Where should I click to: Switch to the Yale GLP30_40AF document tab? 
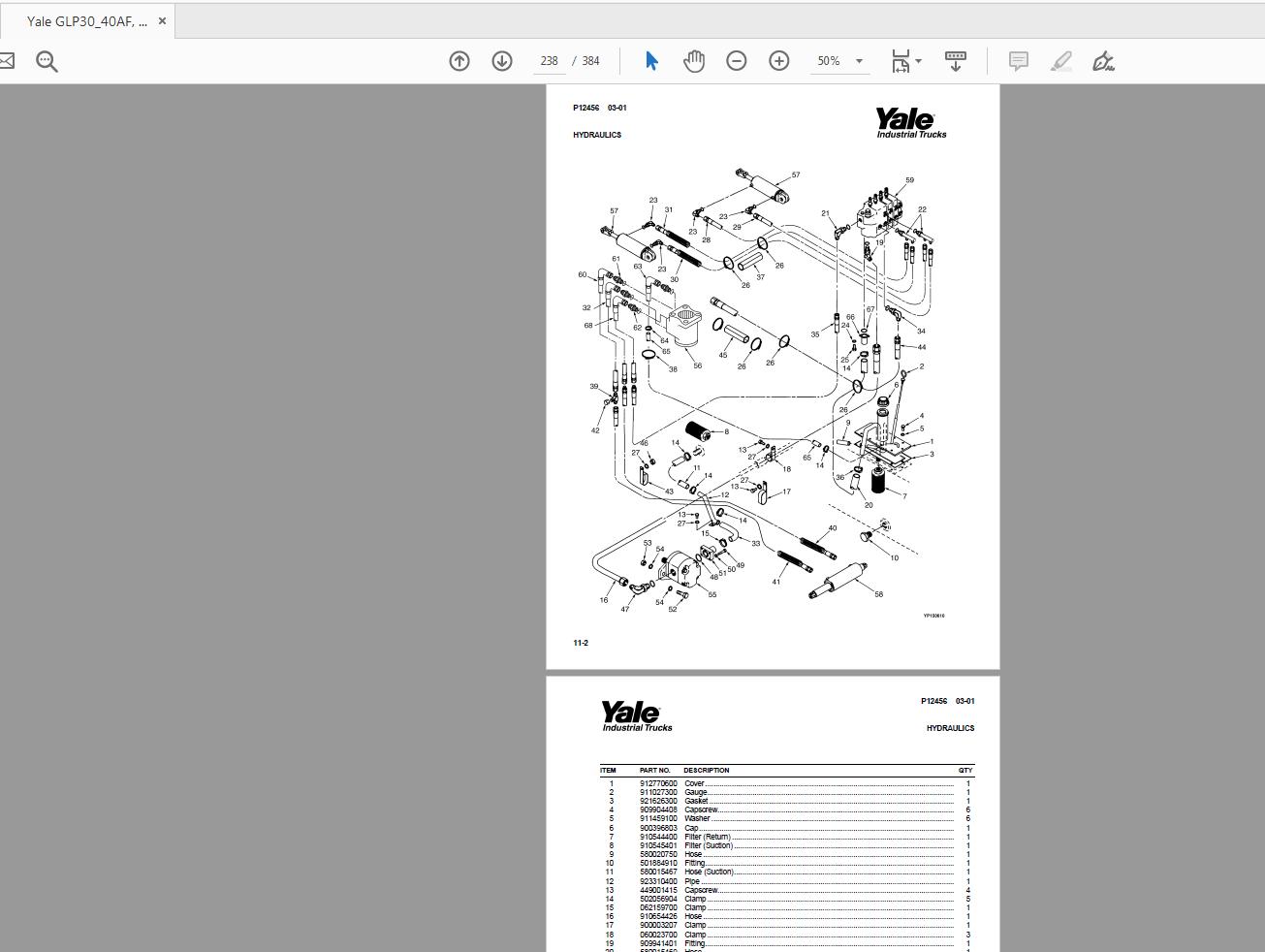click(87, 19)
